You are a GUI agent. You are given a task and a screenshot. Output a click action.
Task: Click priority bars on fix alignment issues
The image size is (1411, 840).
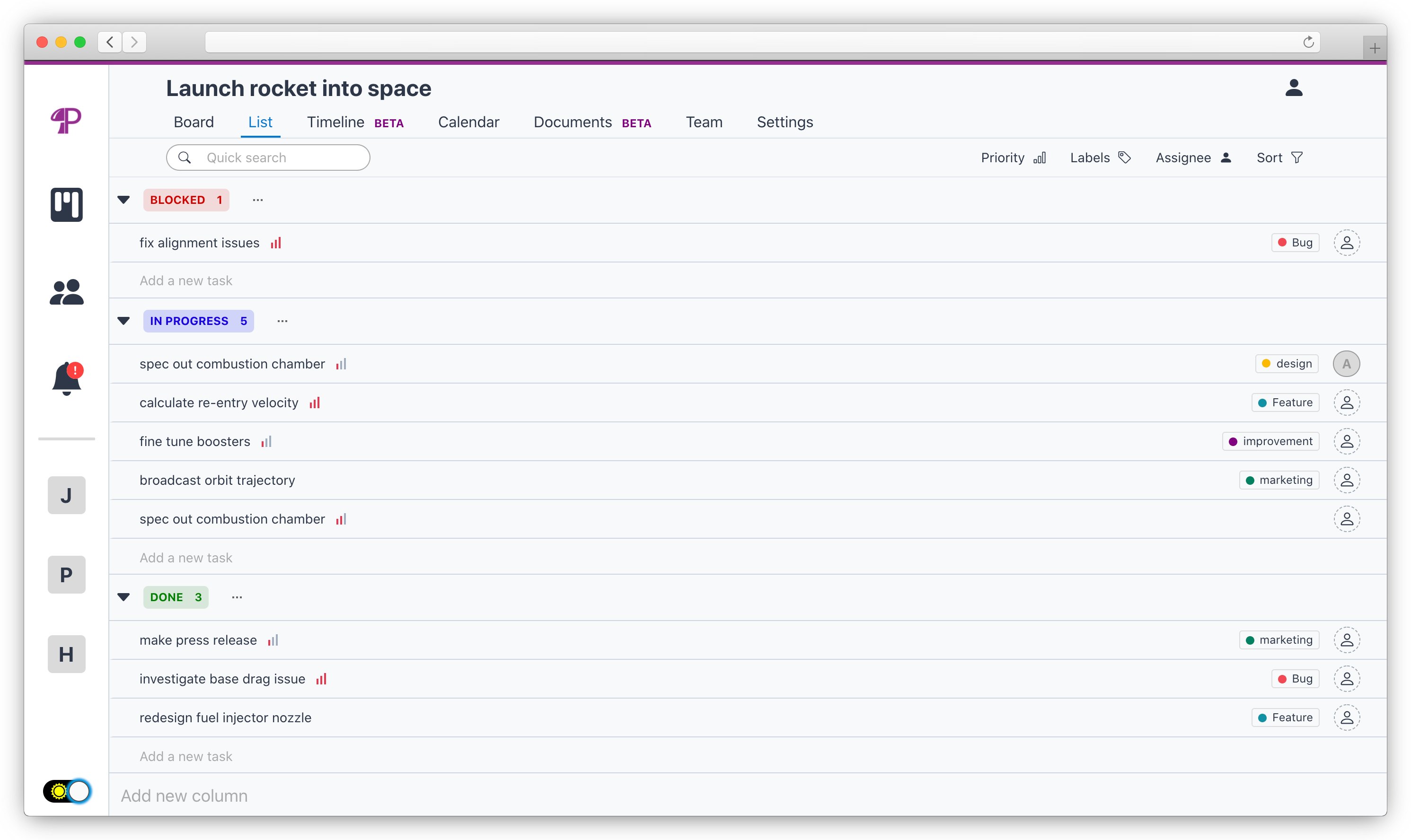coord(276,243)
